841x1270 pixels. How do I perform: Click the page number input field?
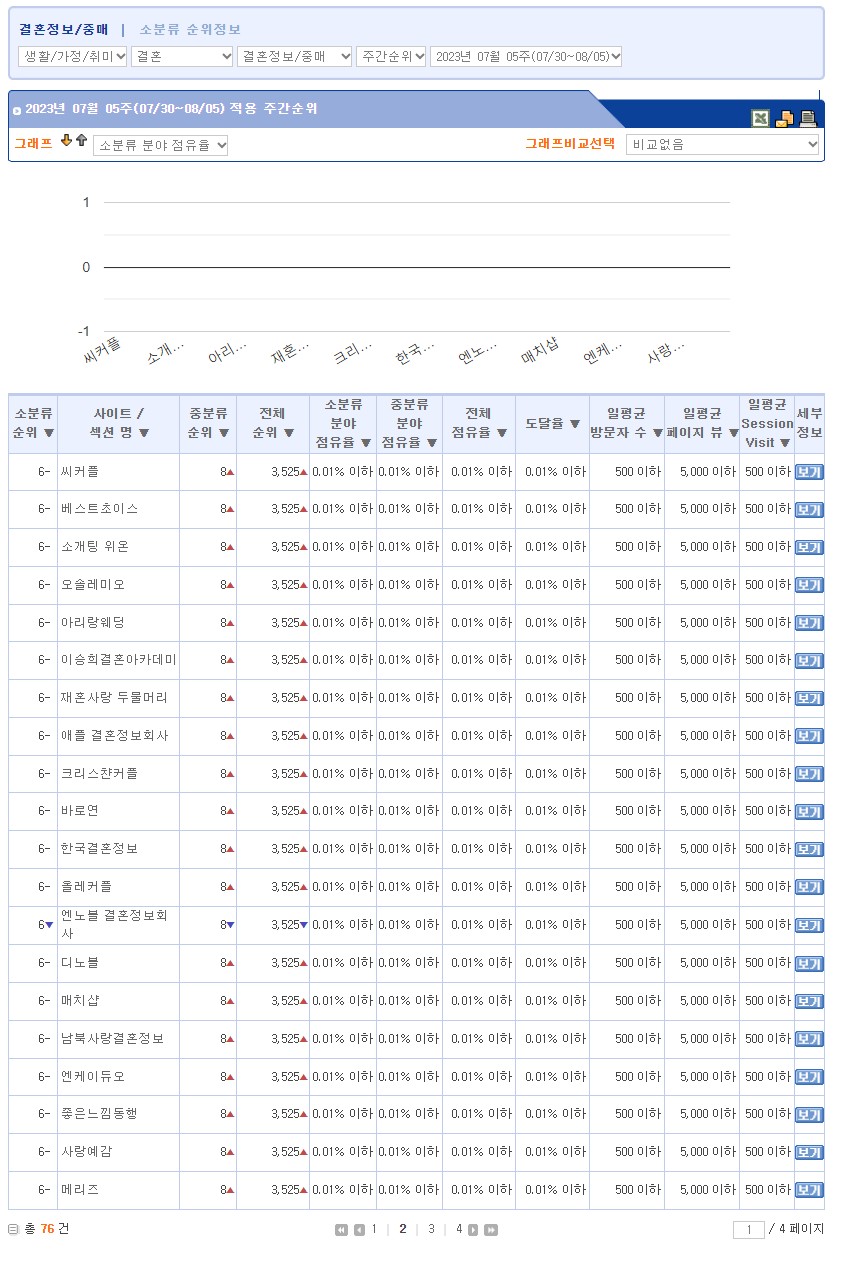tap(748, 1230)
